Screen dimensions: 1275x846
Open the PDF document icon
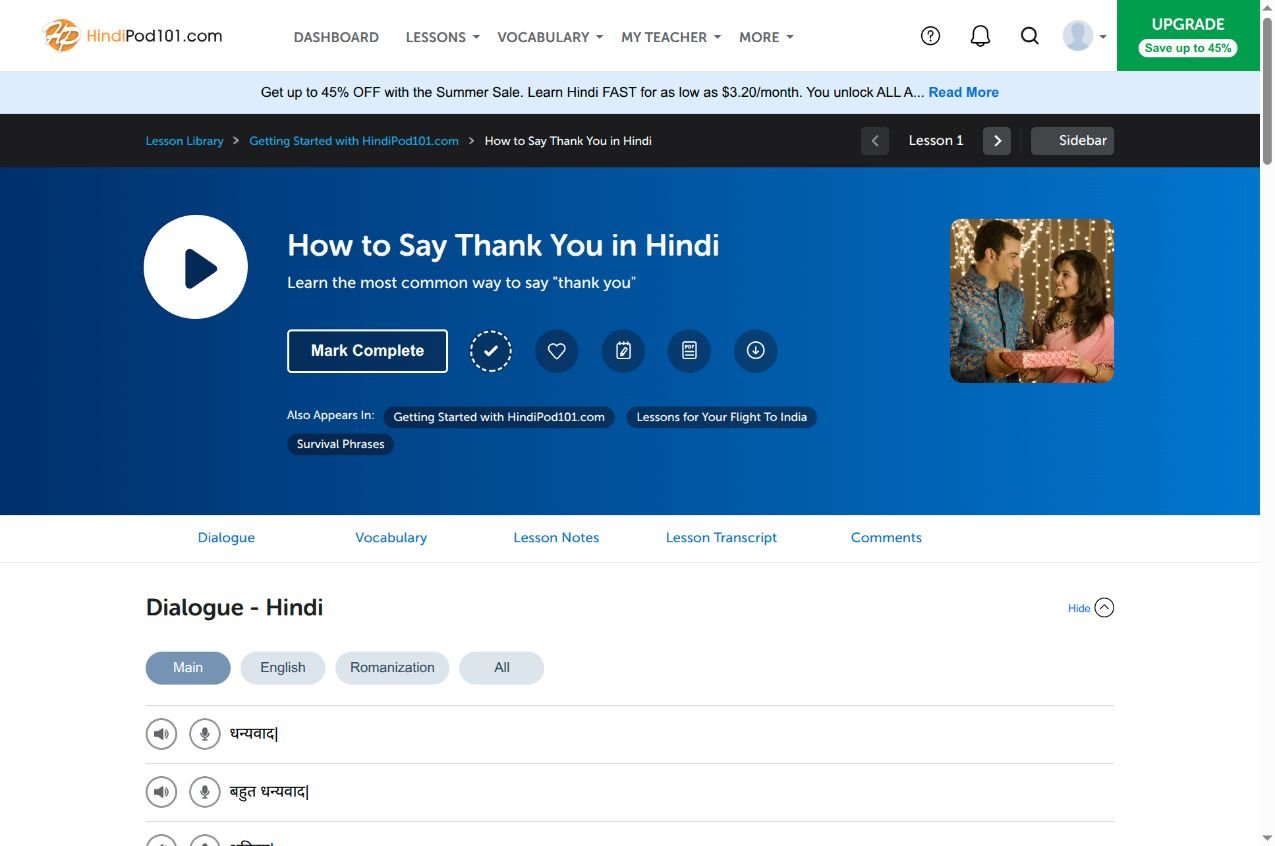click(689, 351)
